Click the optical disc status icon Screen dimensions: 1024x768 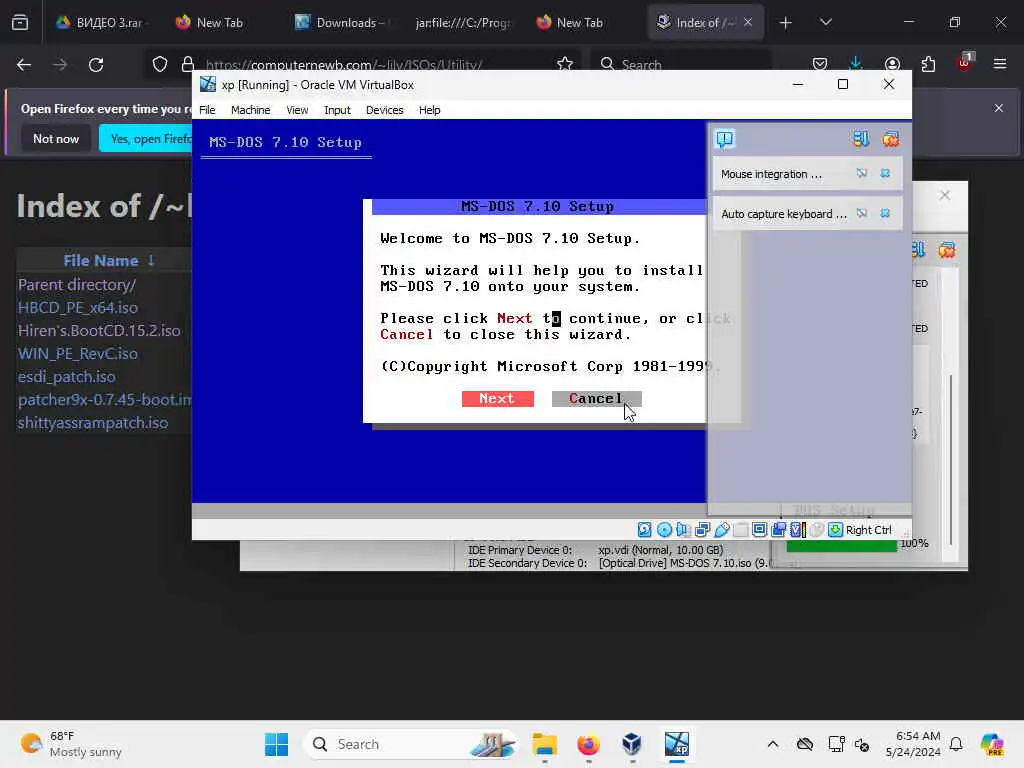664,530
